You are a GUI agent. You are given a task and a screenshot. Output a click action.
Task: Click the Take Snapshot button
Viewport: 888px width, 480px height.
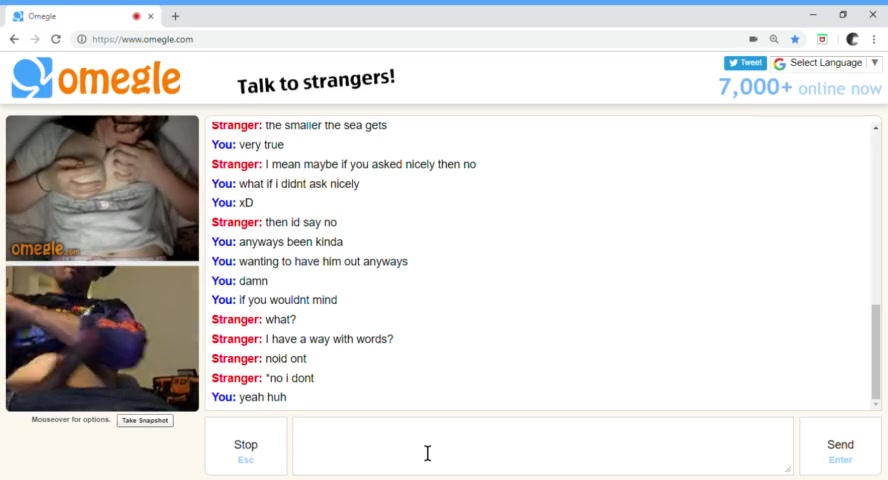click(145, 421)
